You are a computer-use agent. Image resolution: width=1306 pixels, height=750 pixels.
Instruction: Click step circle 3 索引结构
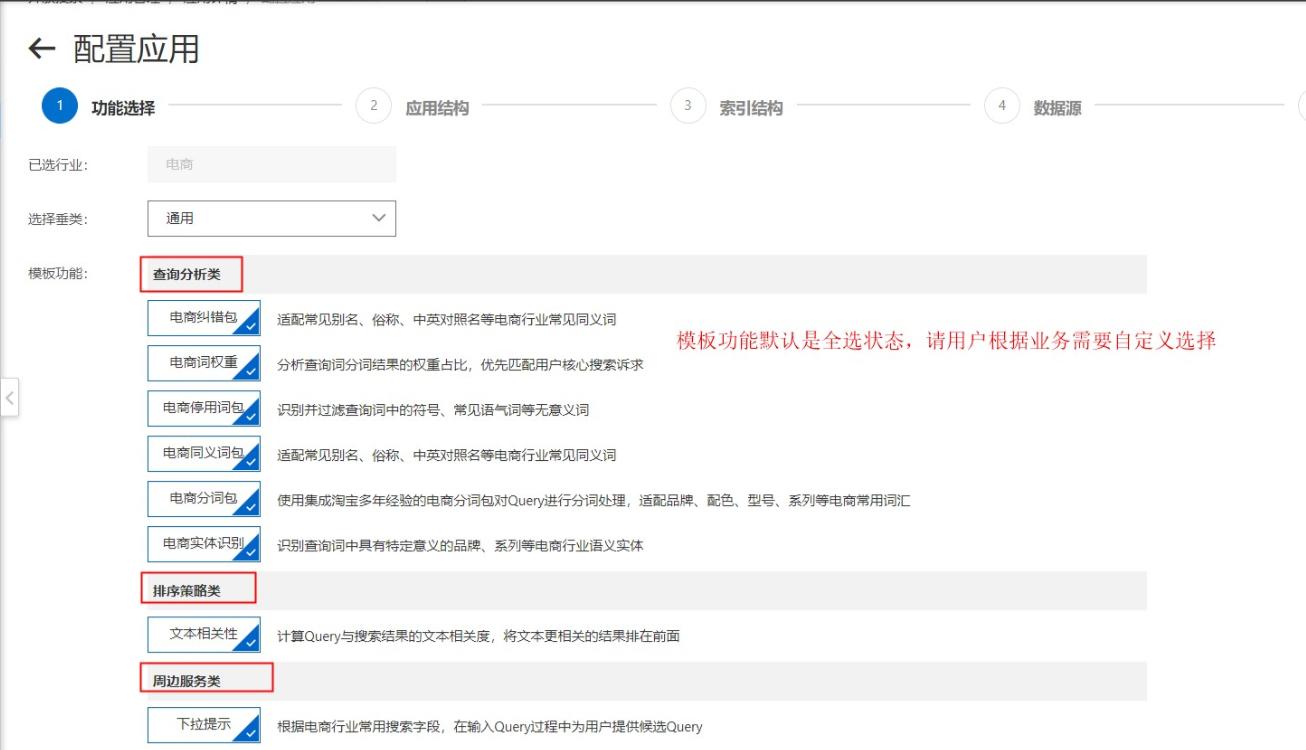click(688, 105)
